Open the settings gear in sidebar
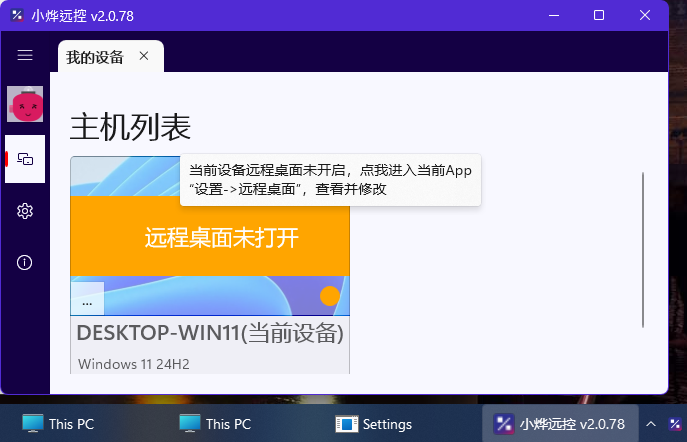The height and width of the screenshot is (442, 687). click(25, 211)
